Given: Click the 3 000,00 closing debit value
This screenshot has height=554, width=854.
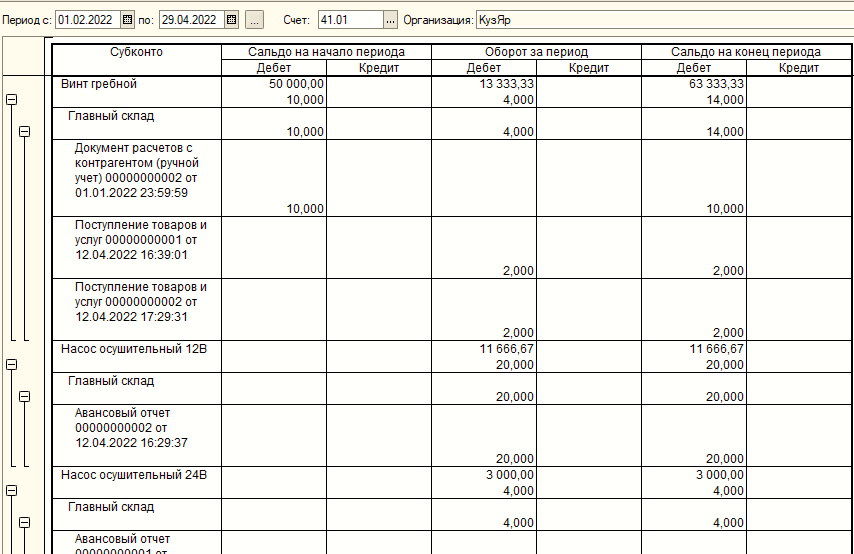Looking at the screenshot, I should 719,474.
